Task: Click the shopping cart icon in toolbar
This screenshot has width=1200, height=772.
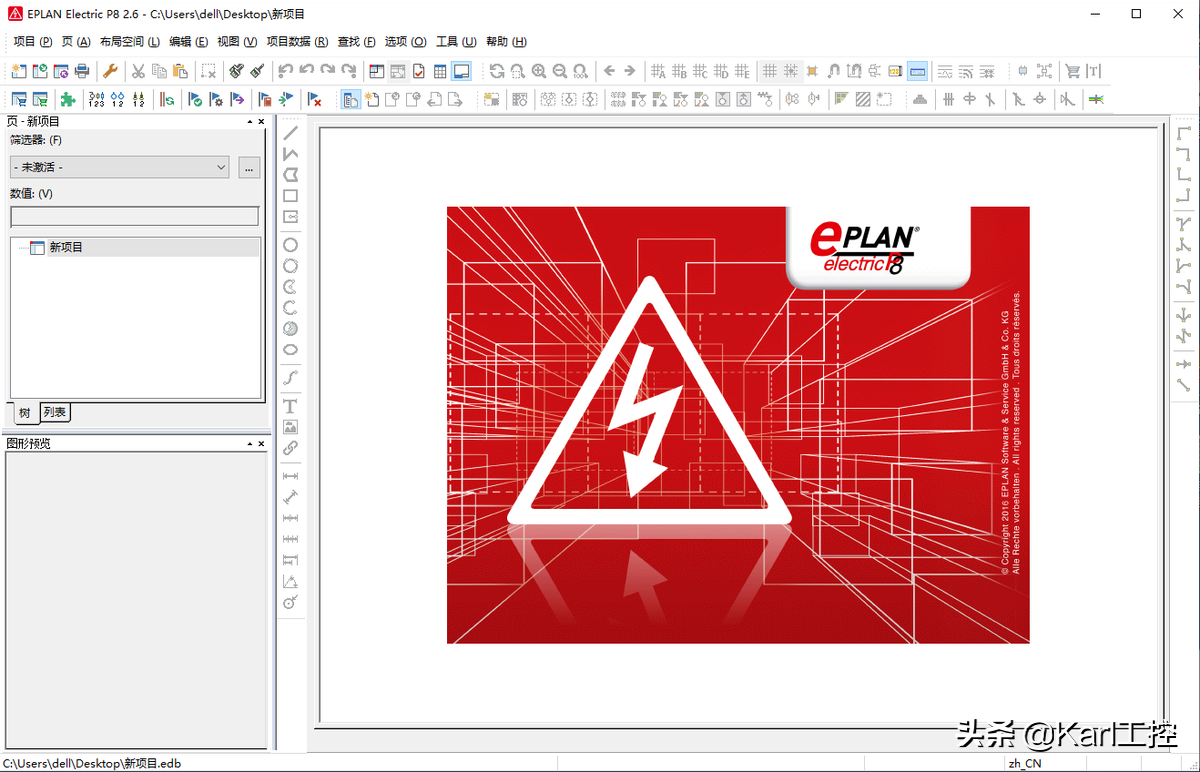Action: click(x=1072, y=71)
